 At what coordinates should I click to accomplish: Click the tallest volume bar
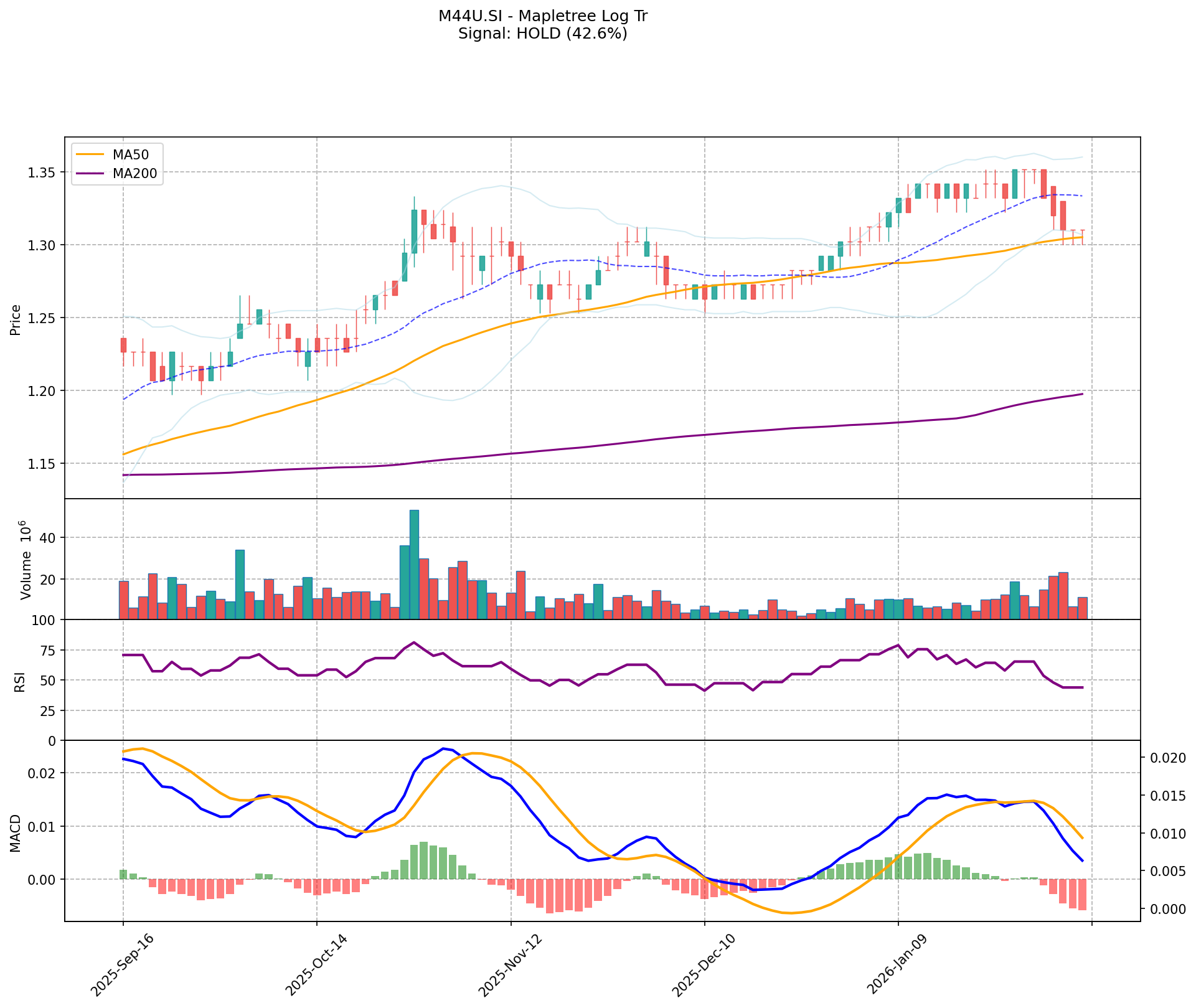click(414, 563)
